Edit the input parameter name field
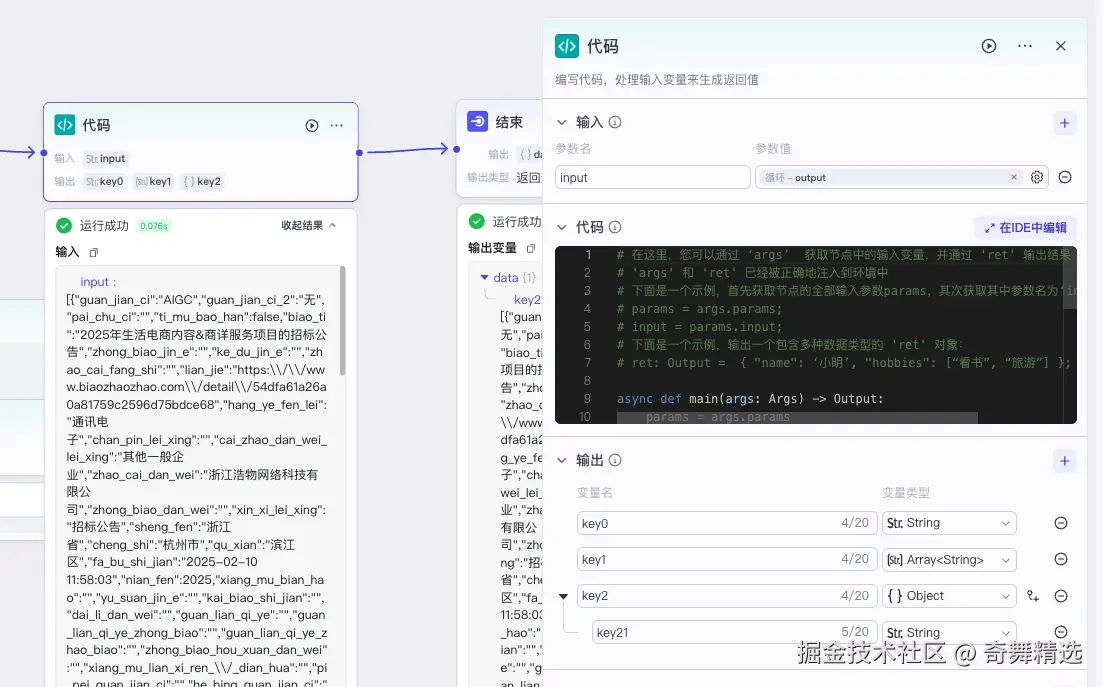The height and width of the screenshot is (687, 1103). (x=652, y=177)
